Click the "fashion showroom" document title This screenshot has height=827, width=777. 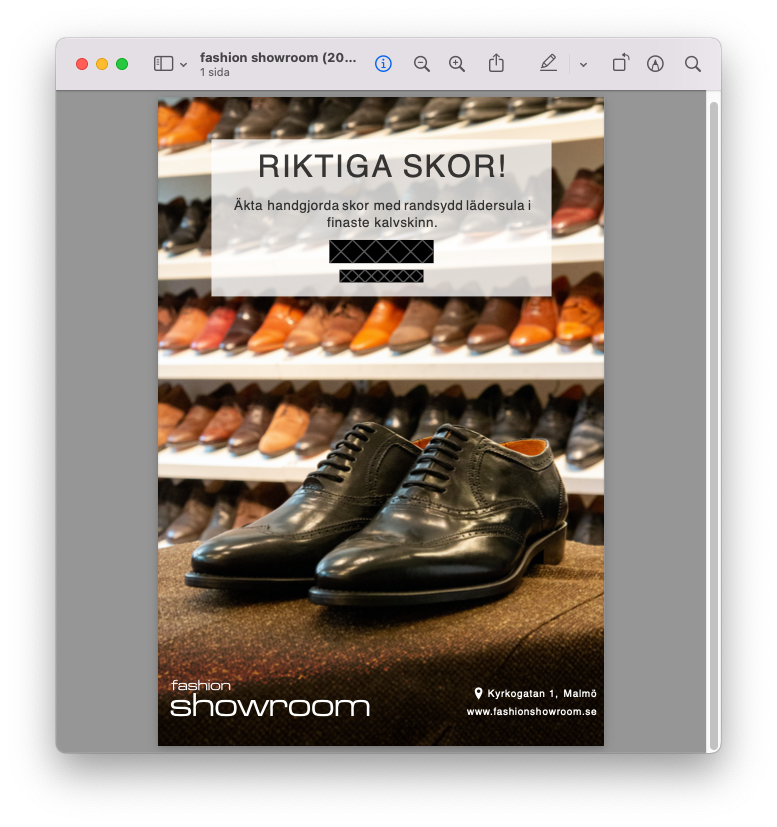tap(277, 58)
